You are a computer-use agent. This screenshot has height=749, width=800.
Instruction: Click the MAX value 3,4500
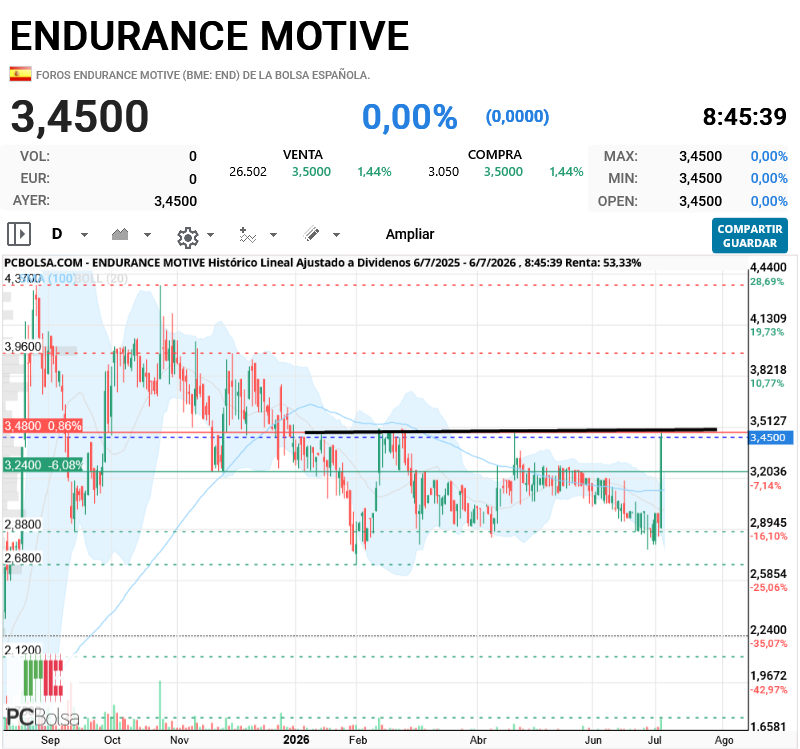tap(701, 156)
